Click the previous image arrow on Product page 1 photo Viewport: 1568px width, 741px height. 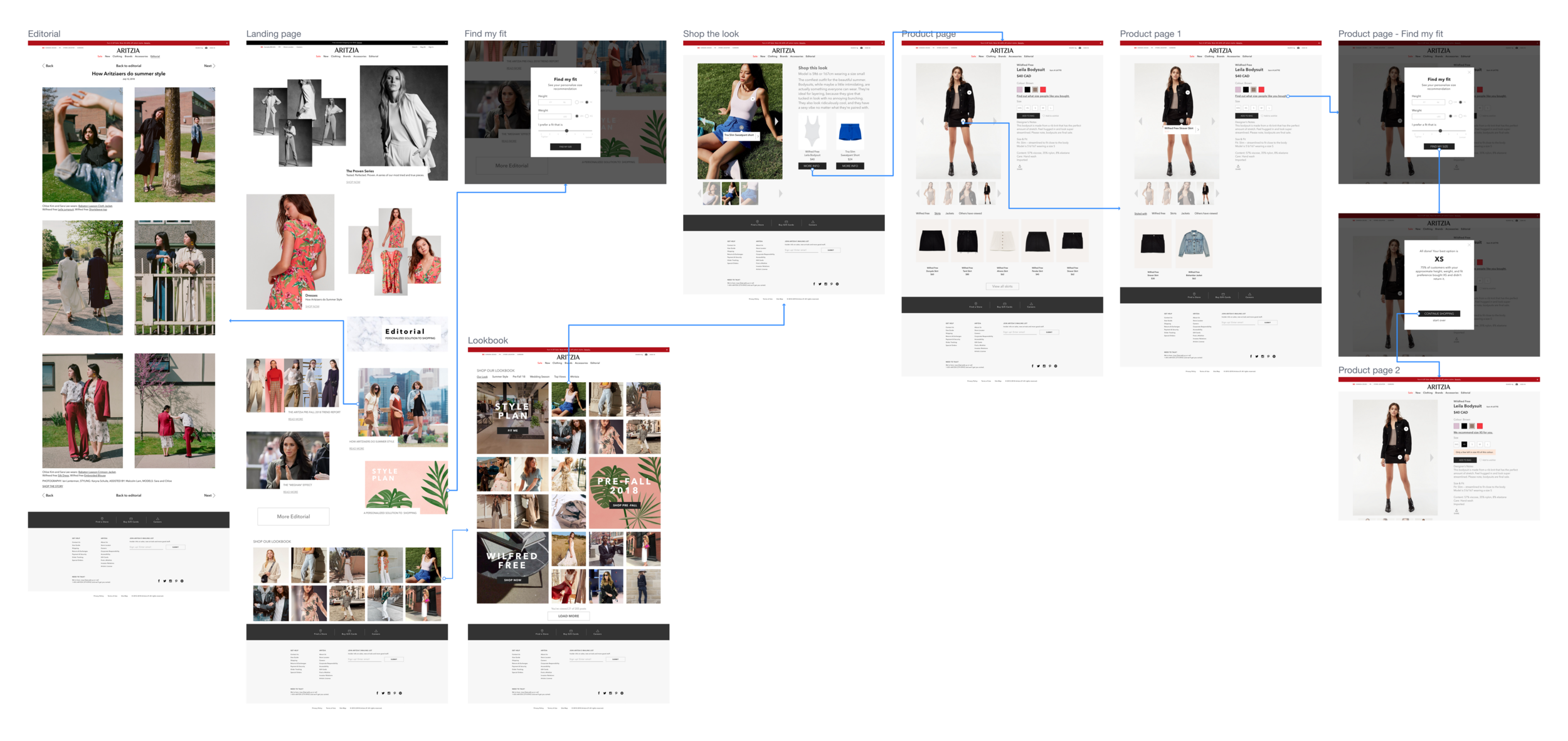tap(1140, 121)
